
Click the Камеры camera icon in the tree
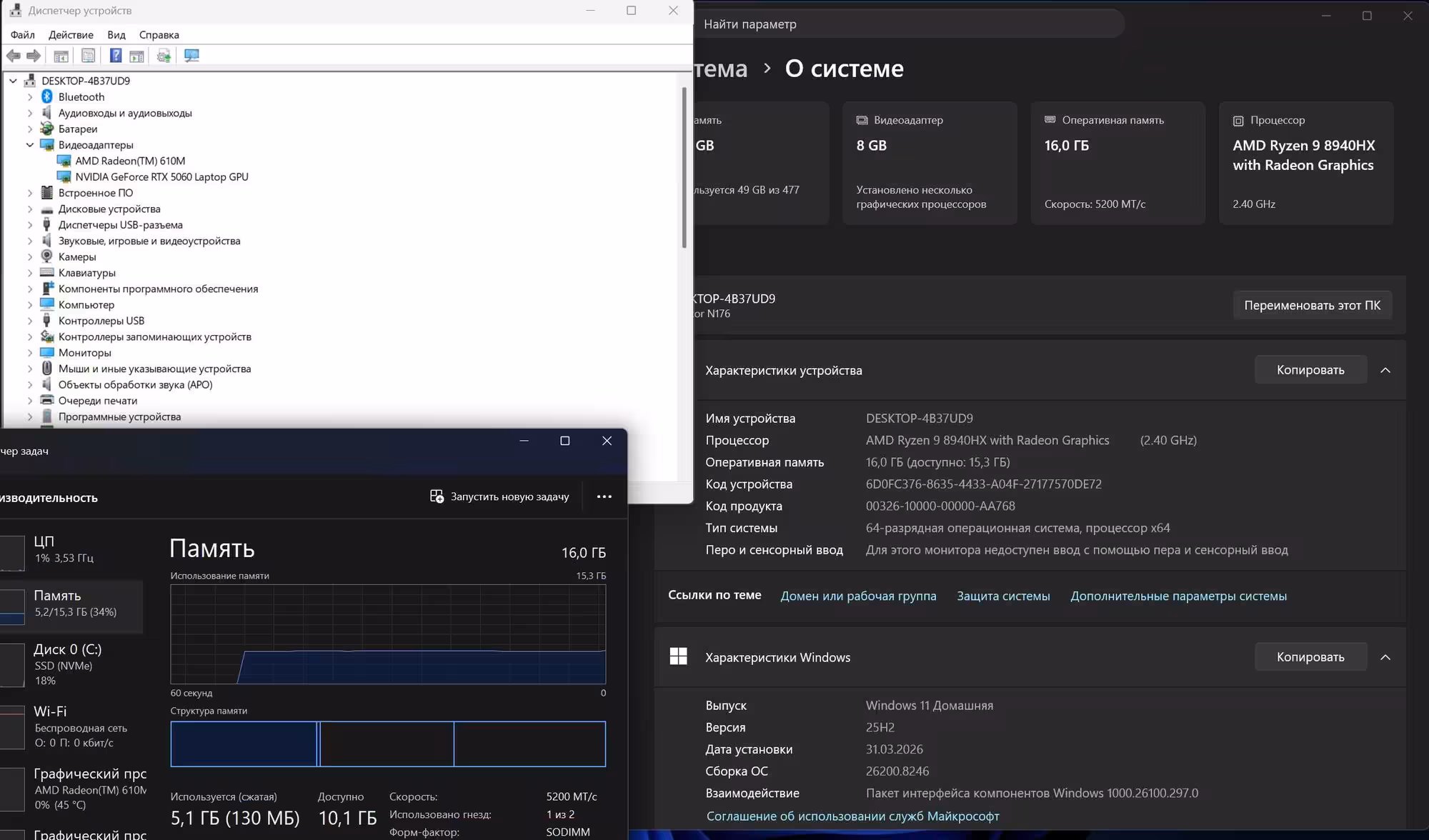click(47, 256)
